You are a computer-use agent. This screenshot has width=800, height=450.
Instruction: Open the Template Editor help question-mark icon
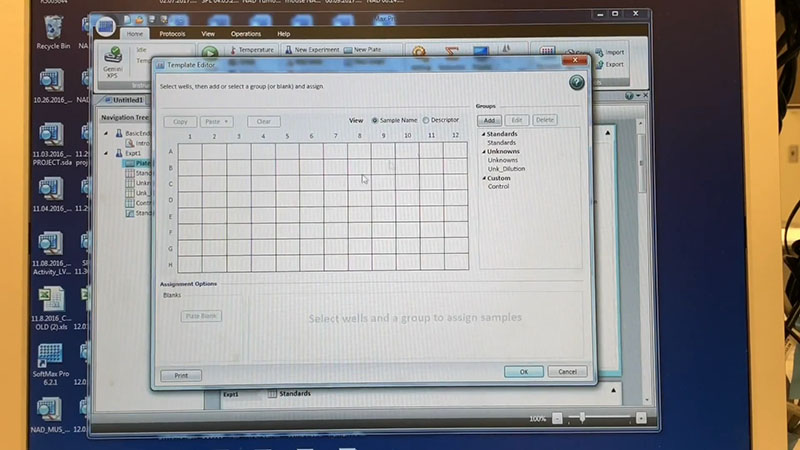click(577, 83)
